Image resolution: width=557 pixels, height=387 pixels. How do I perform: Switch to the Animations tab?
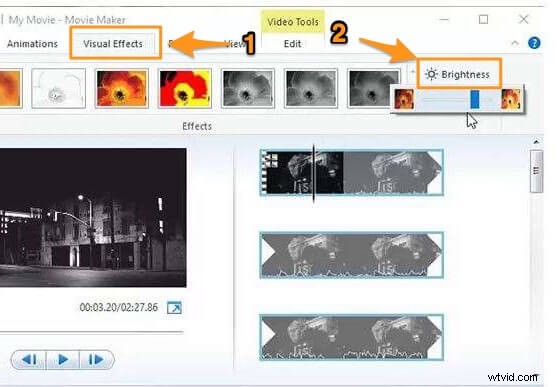click(x=32, y=44)
